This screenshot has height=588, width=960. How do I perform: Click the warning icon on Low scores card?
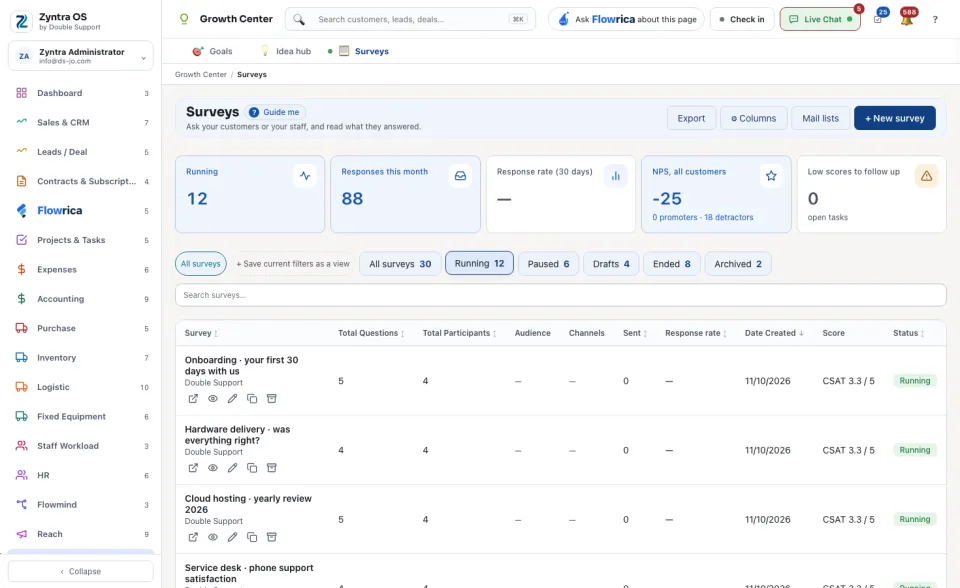(x=926, y=176)
